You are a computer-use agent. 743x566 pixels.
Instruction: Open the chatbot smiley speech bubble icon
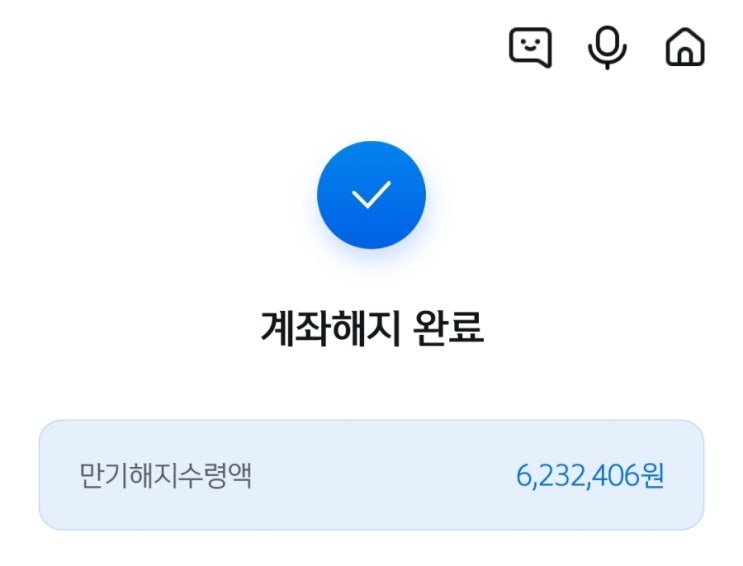pyautogui.click(x=530, y=47)
